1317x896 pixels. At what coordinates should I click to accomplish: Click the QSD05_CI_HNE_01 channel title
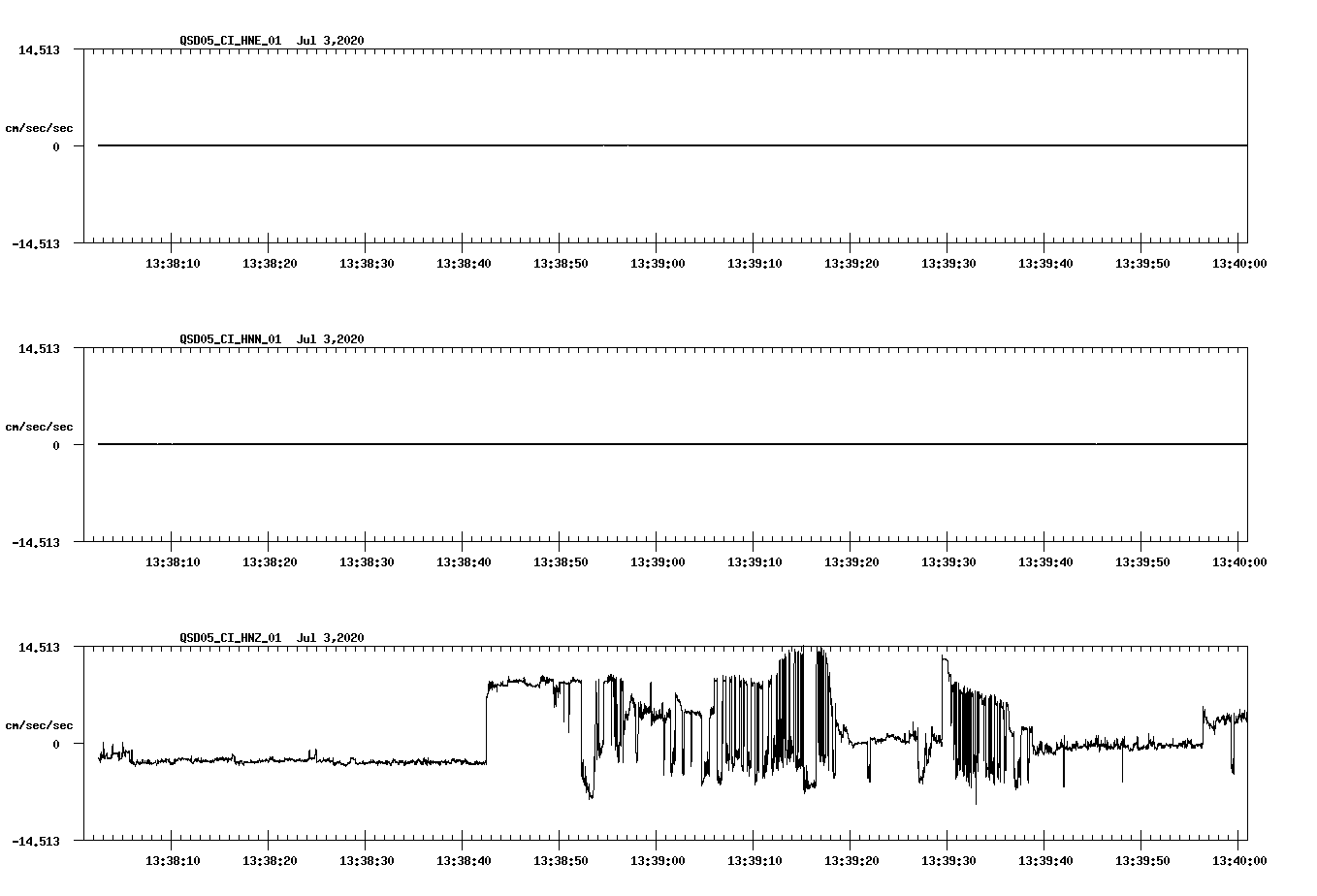click(231, 41)
